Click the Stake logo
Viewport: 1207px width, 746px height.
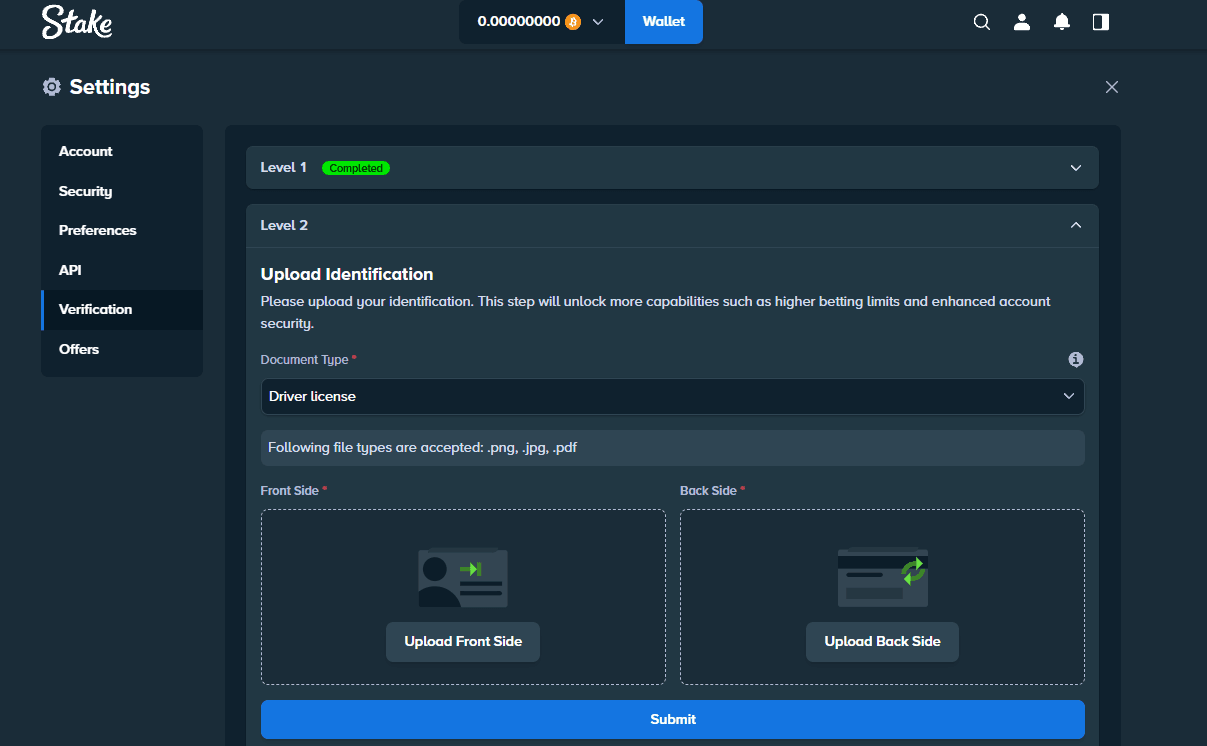click(x=77, y=21)
